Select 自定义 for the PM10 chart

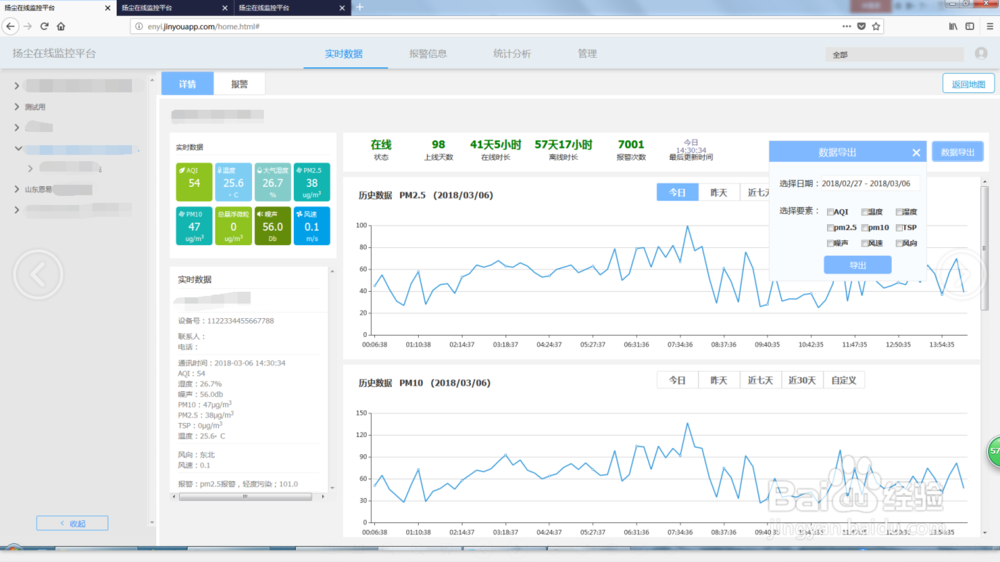pos(844,380)
